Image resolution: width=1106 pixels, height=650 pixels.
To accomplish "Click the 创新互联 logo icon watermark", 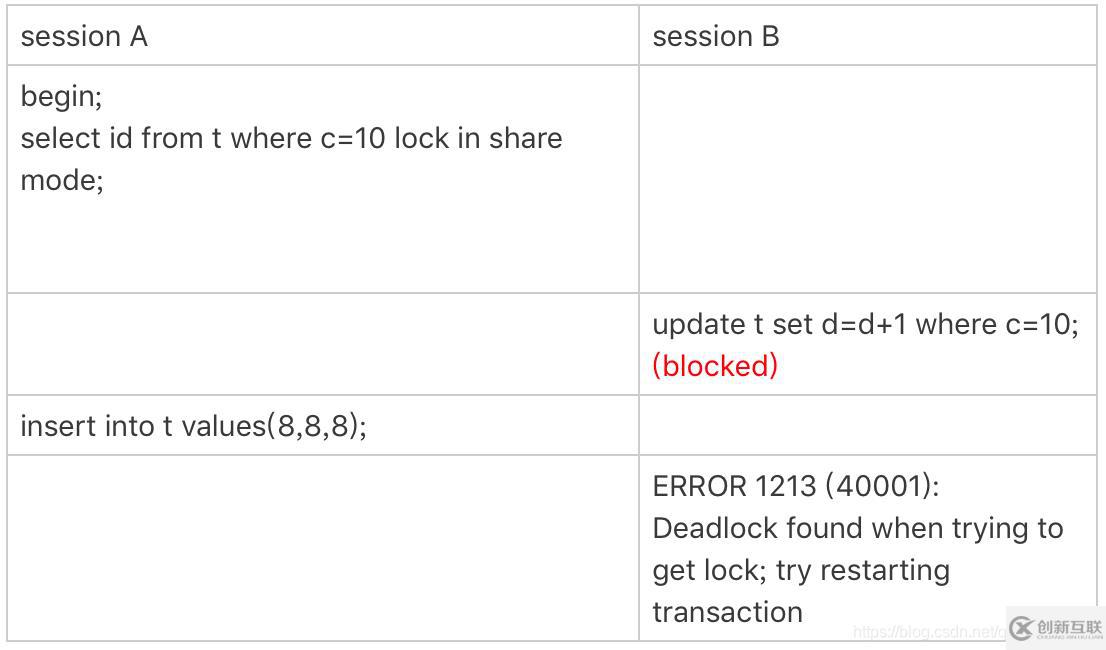I will coord(1020,627).
